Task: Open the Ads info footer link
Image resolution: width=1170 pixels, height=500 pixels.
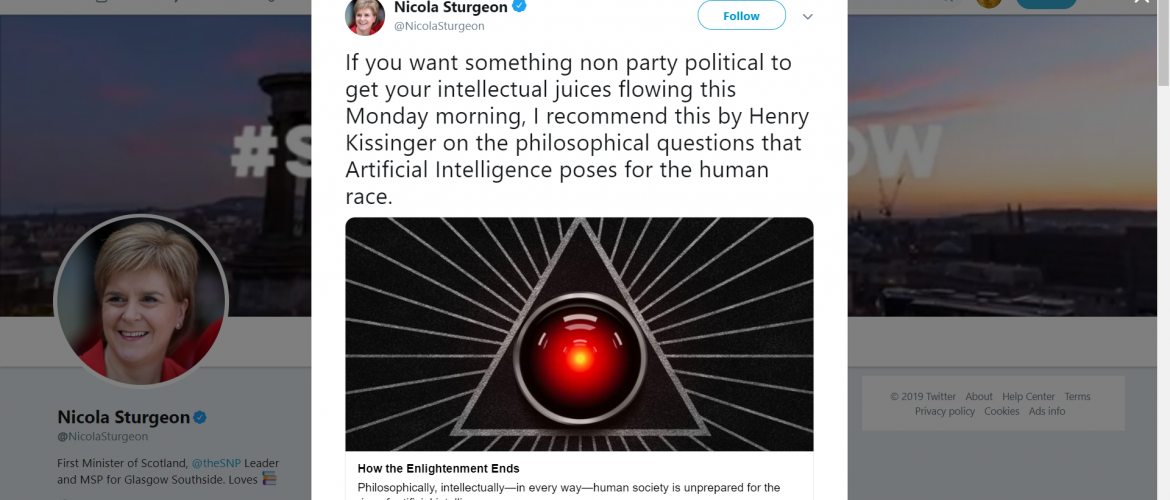Action: coord(1047,411)
